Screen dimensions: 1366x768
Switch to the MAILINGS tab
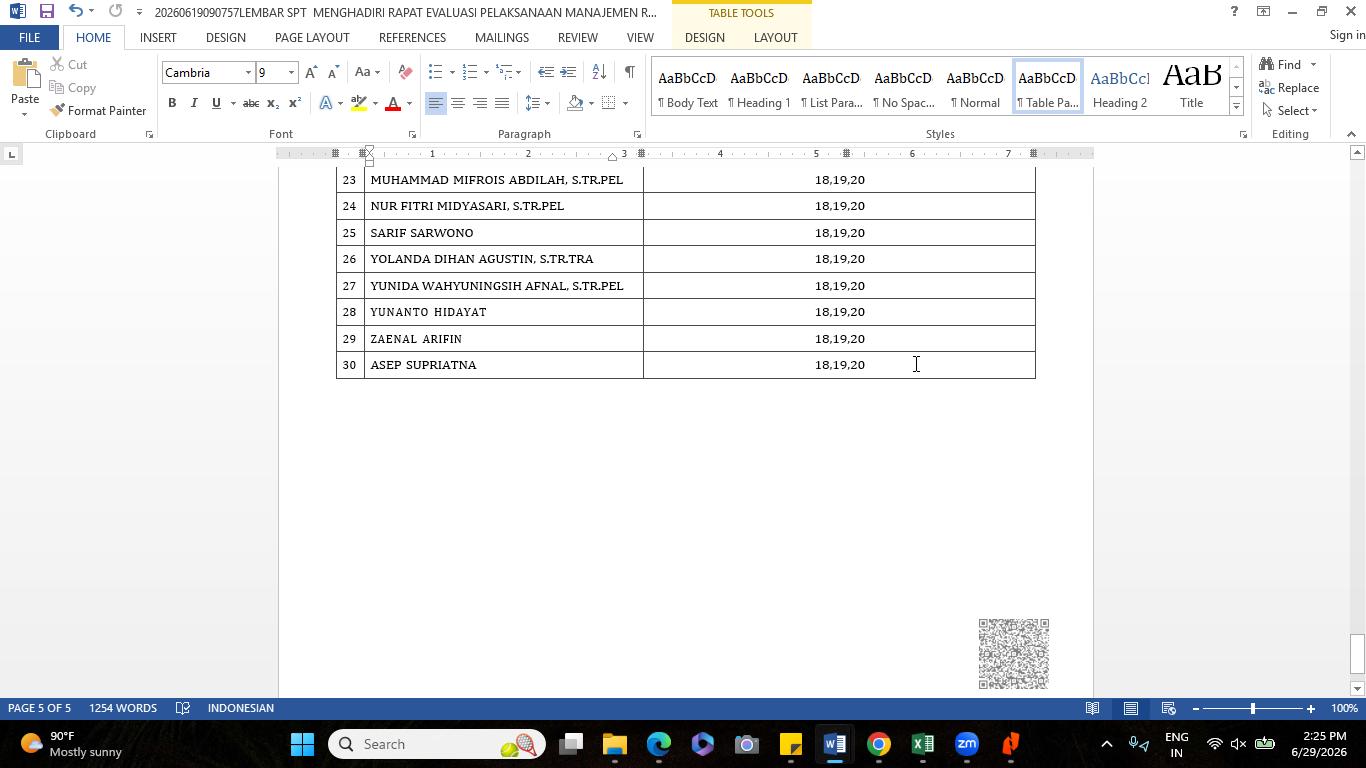click(502, 37)
